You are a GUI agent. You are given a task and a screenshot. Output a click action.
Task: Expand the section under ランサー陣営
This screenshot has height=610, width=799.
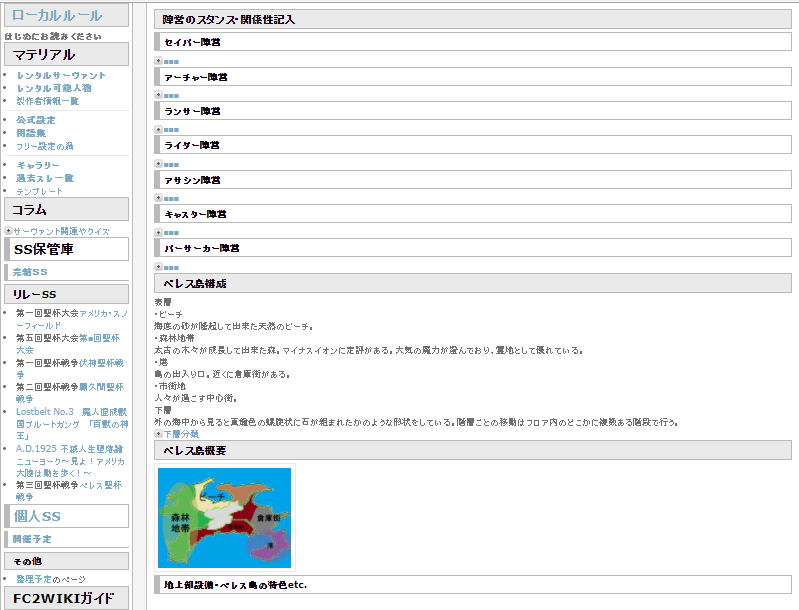pos(158,129)
